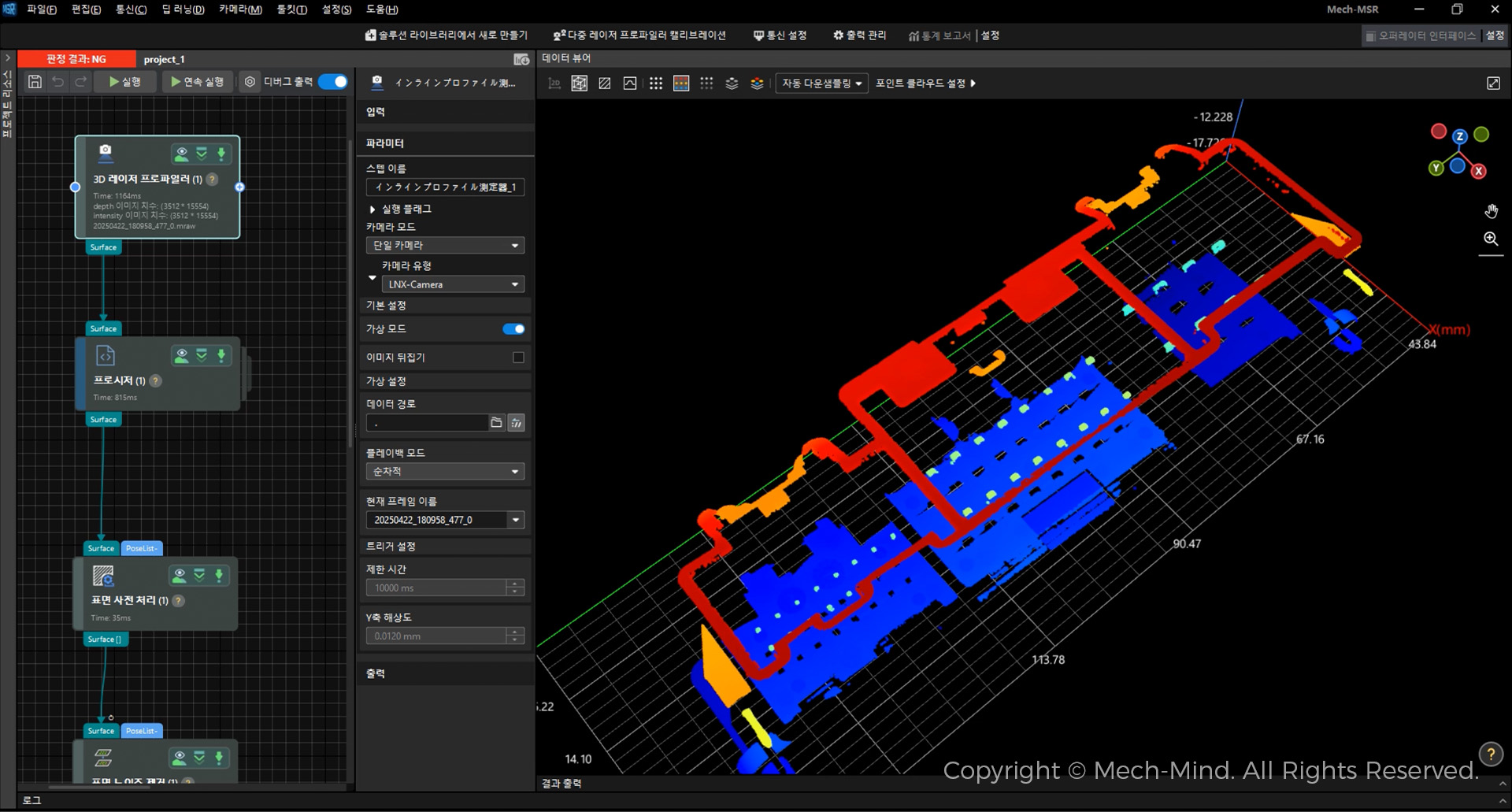Open 현재 프레임 이름 dropdown
This screenshot has width=1512, height=812.
coord(445,520)
